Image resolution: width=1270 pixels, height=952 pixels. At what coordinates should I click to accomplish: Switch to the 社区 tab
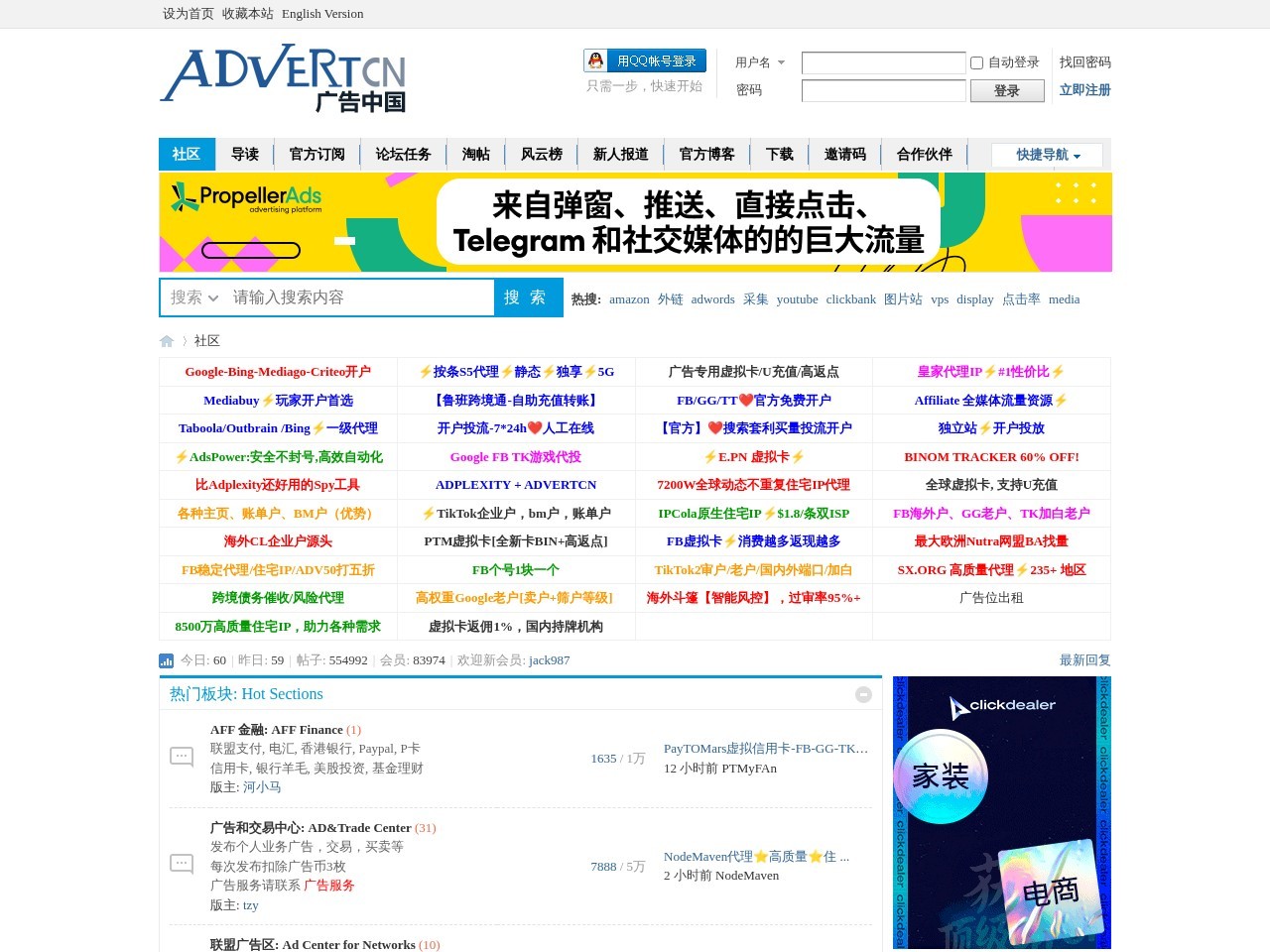point(187,154)
